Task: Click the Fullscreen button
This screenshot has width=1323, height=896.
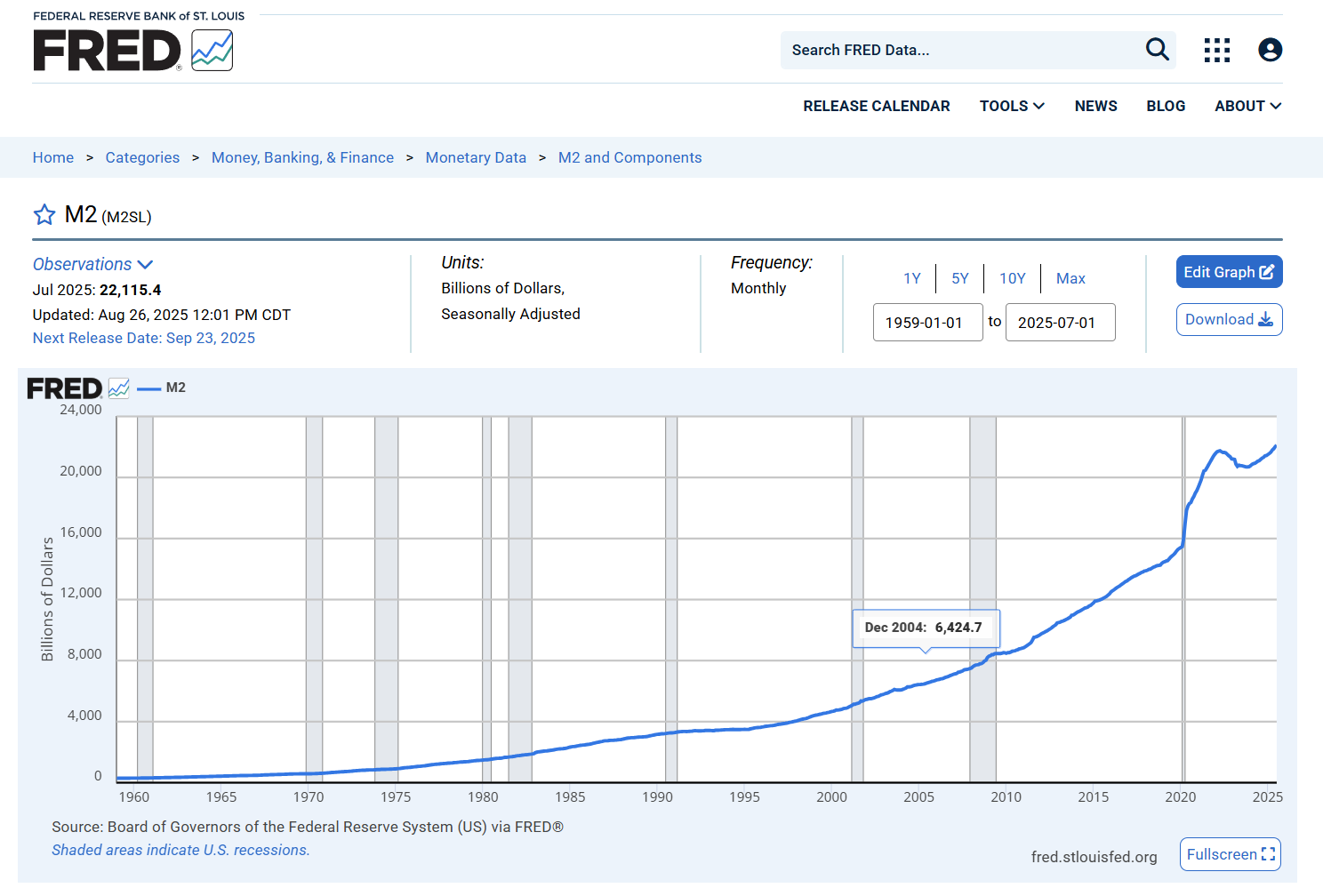Action: coord(1231,854)
